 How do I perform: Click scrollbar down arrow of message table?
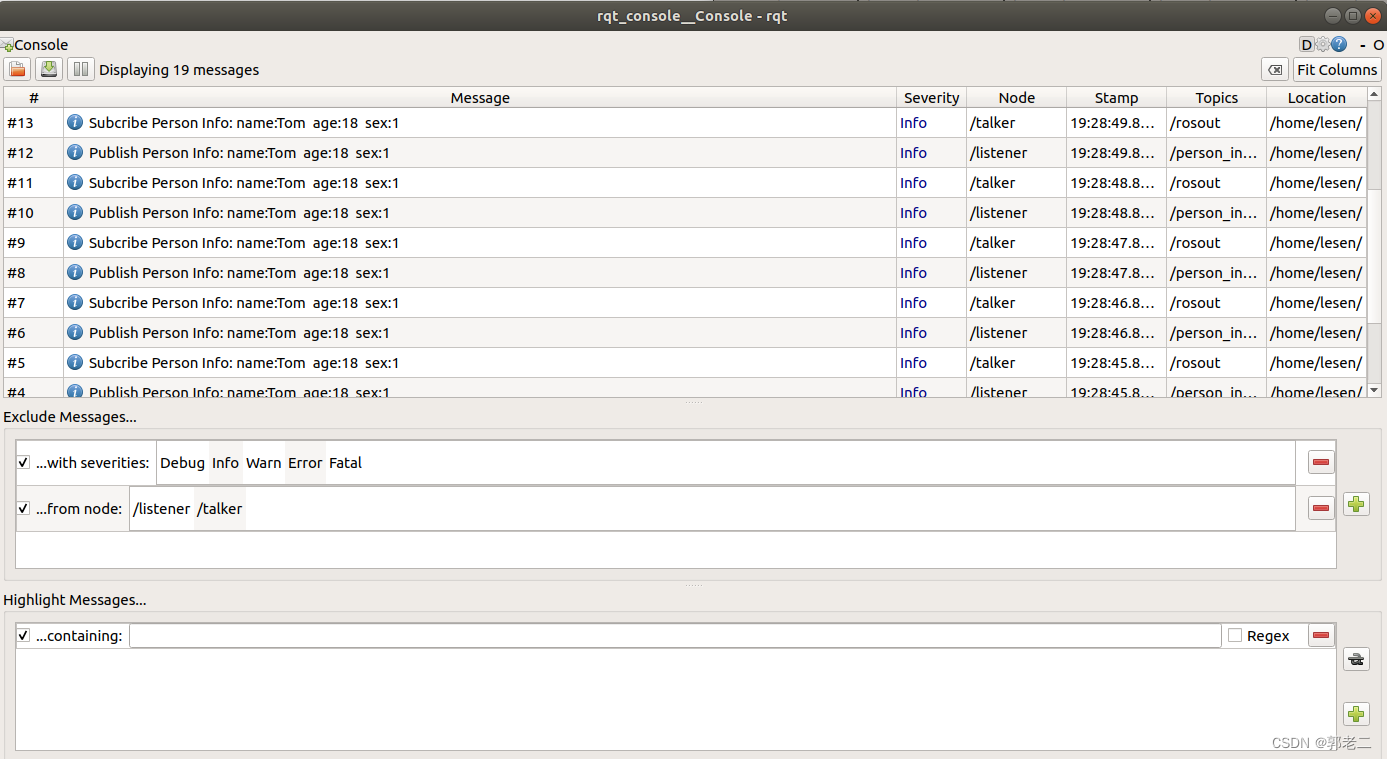click(x=1374, y=390)
